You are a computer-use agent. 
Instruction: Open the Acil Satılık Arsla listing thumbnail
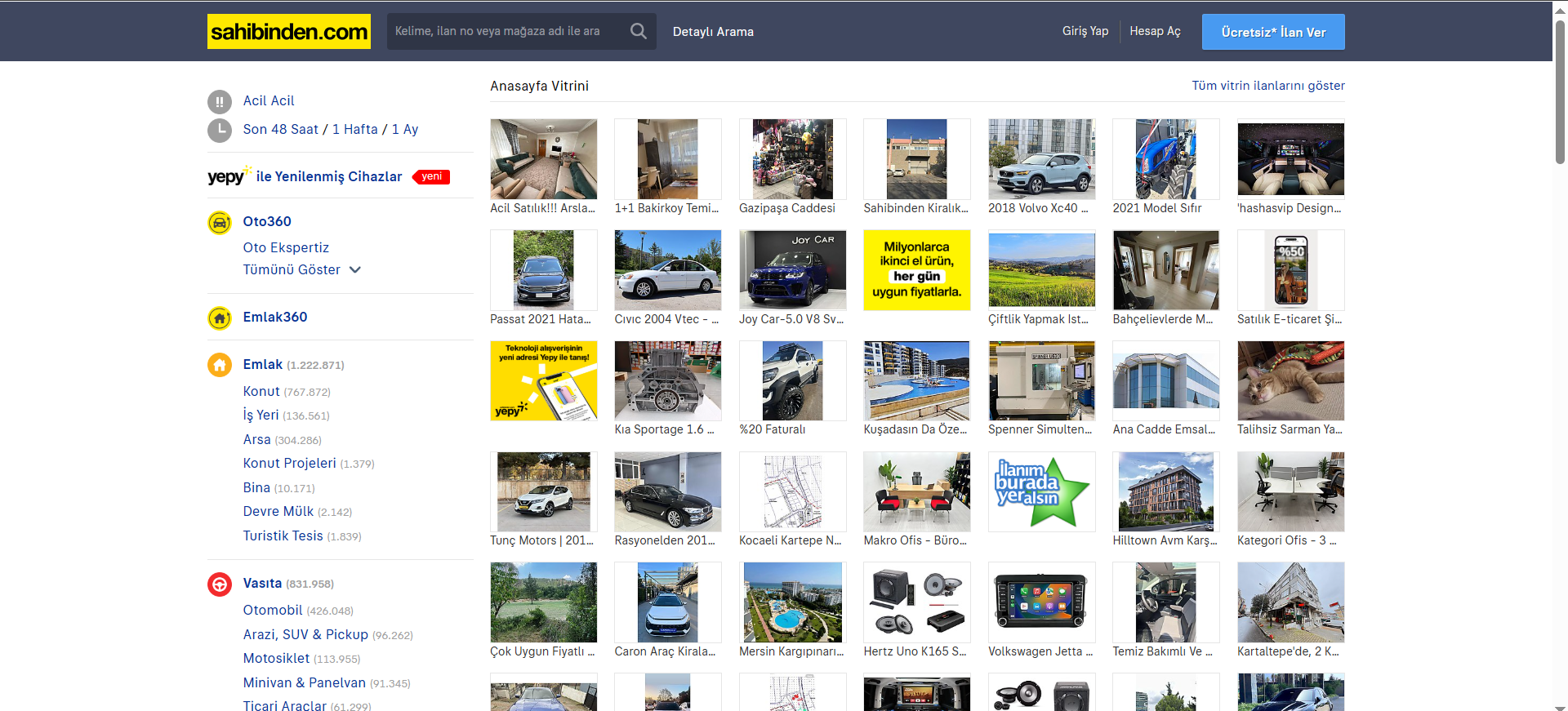click(544, 159)
